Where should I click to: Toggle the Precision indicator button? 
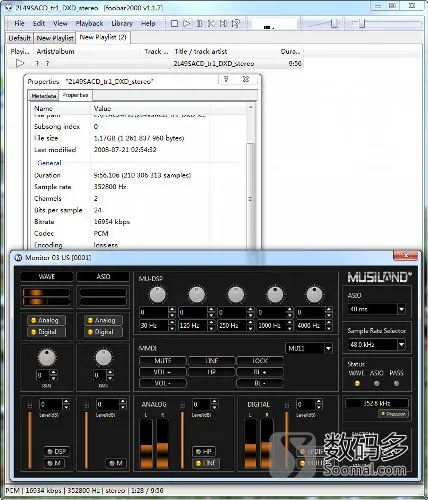[393, 414]
